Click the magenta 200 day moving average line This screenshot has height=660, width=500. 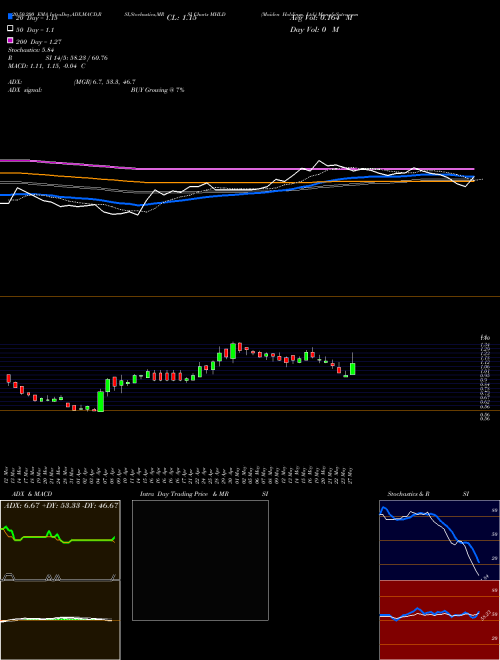click(236, 168)
